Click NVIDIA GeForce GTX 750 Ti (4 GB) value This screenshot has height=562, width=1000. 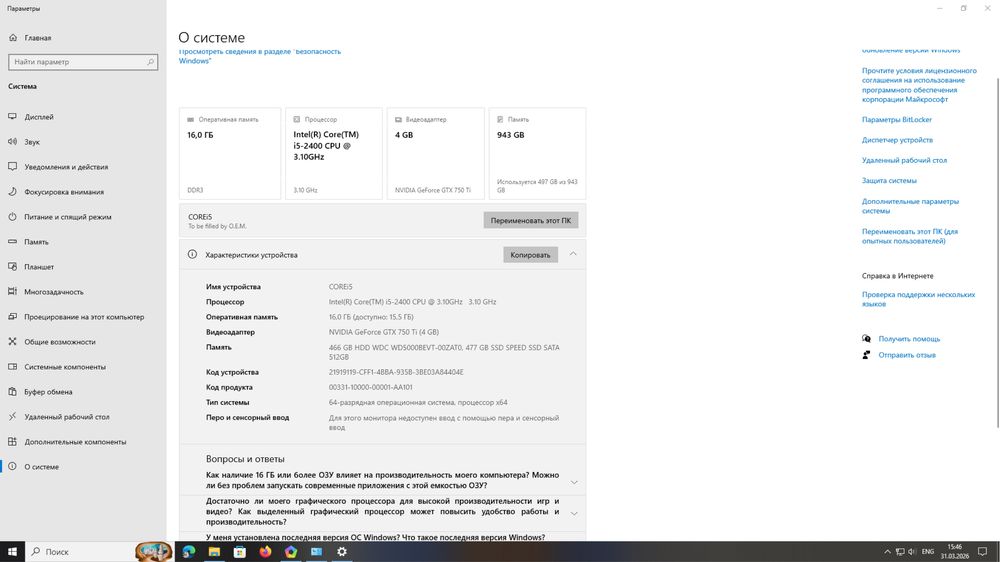[384, 332]
